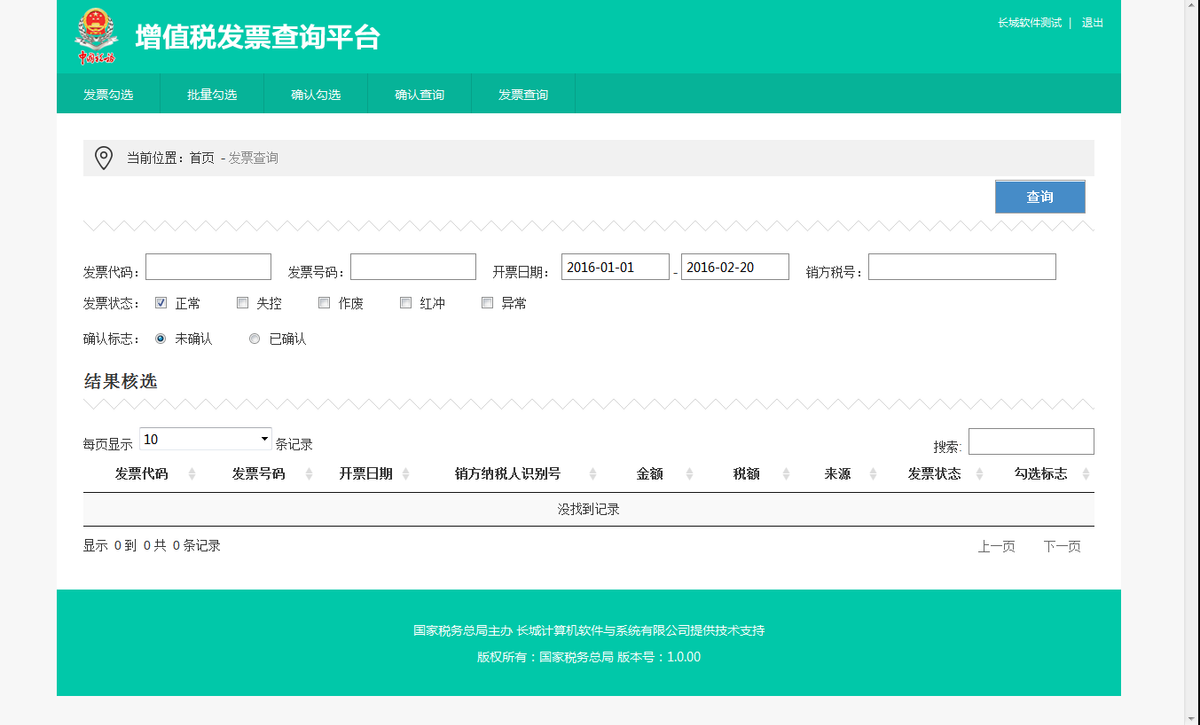Screen dimensions: 1200x725
Task: Click the national tax bureau logo emblem
Action: point(95,34)
